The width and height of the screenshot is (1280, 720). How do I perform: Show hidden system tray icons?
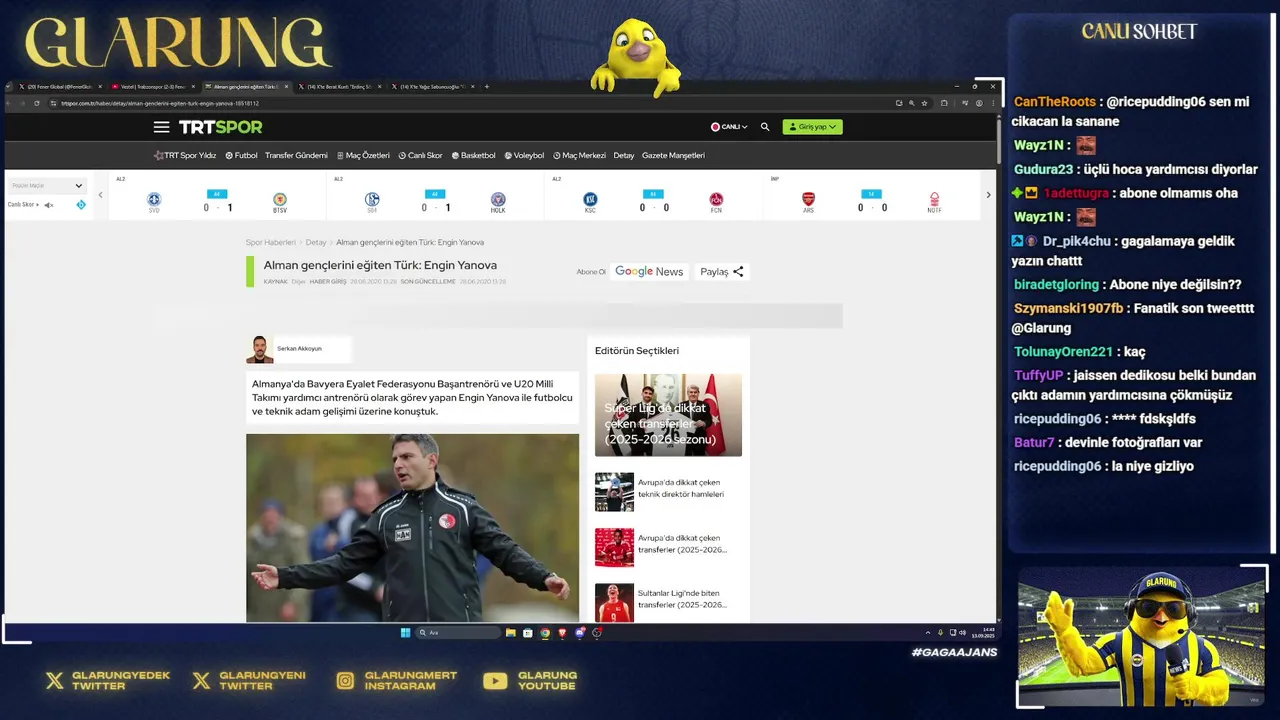927,632
